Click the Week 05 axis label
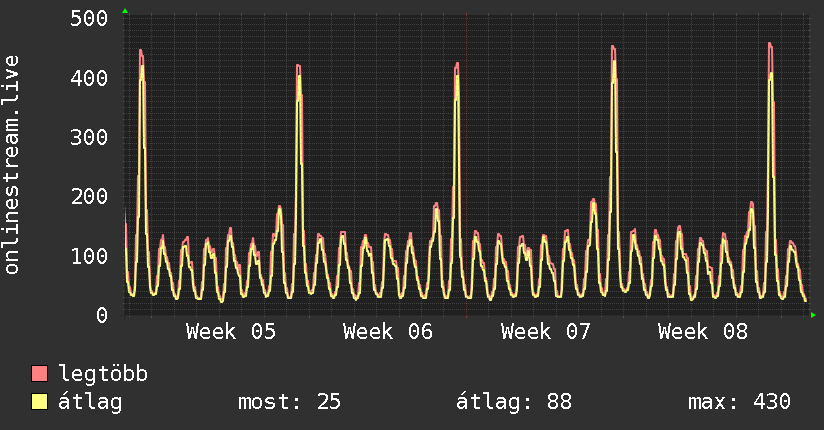Image resolution: width=824 pixels, height=430 pixels. (231, 332)
